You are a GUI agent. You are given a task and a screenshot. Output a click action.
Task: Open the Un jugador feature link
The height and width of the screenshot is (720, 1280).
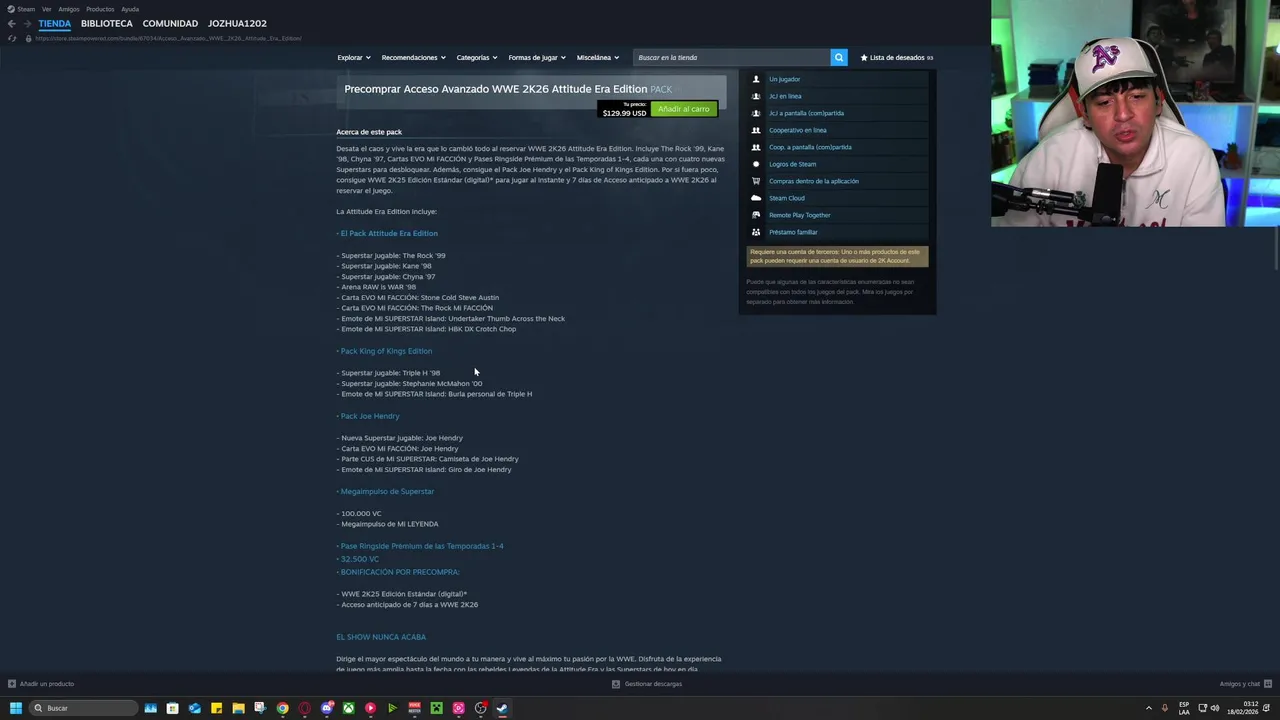click(x=784, y=79)
